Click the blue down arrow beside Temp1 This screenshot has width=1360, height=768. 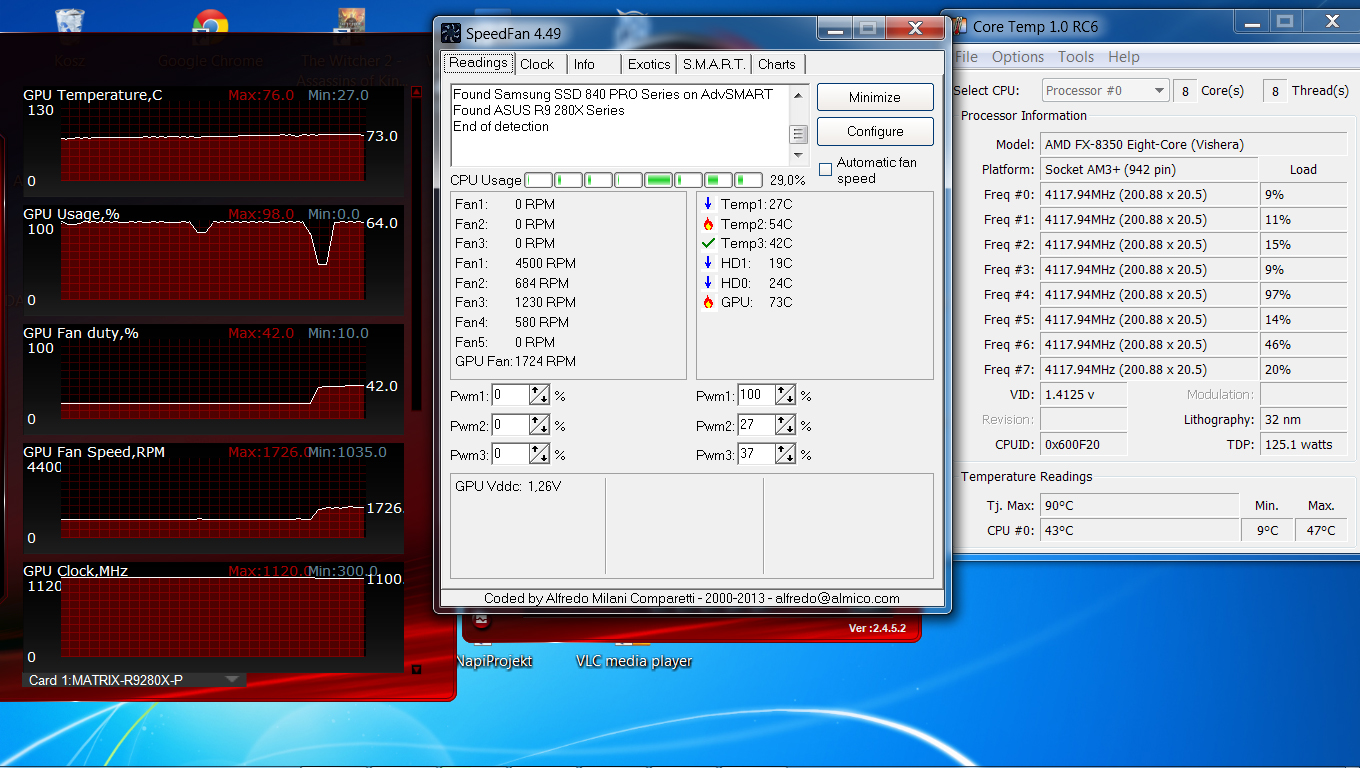click(708, 204)
